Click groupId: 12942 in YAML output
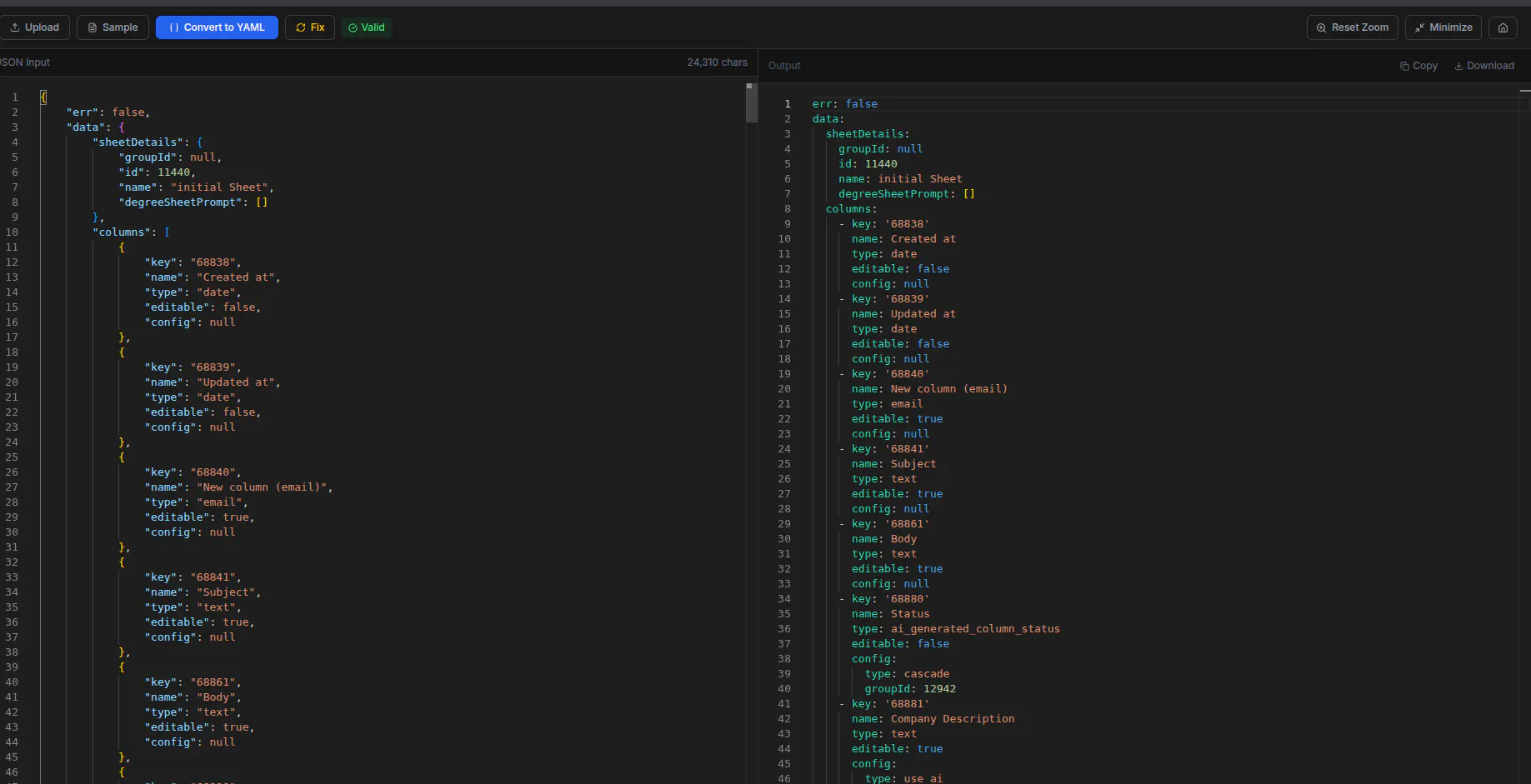 [x=910, y=689]
